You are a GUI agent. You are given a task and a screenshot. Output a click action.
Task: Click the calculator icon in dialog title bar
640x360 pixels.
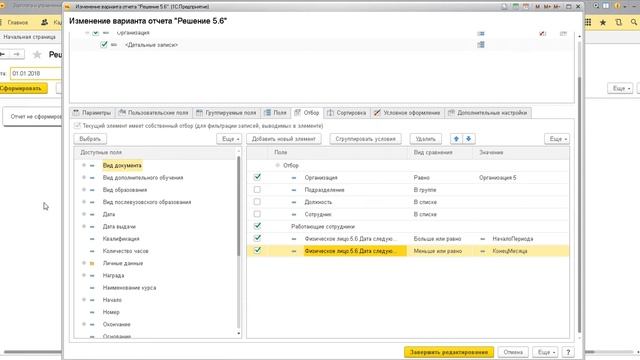516,7
